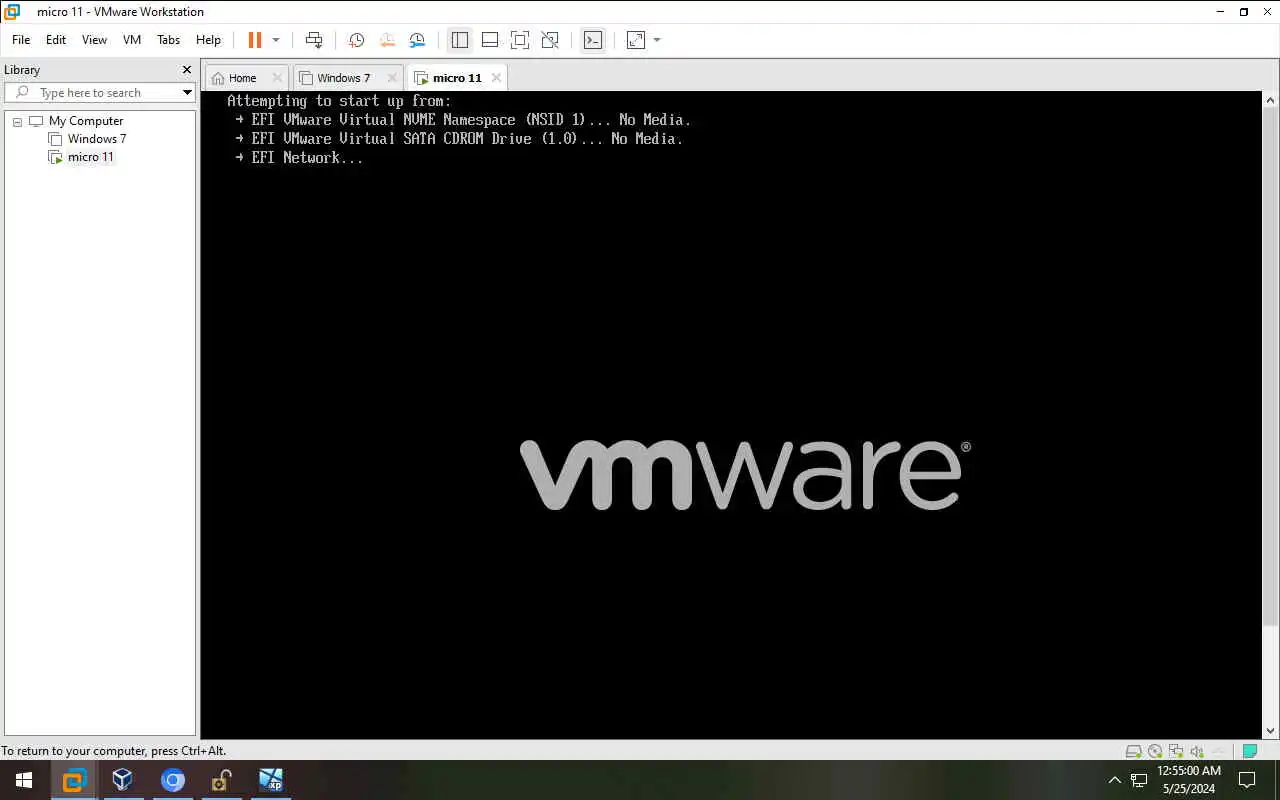Click the network adapter status bar icon
This screenshot has width=1280, height=800.
click(x=1176, y=751)
